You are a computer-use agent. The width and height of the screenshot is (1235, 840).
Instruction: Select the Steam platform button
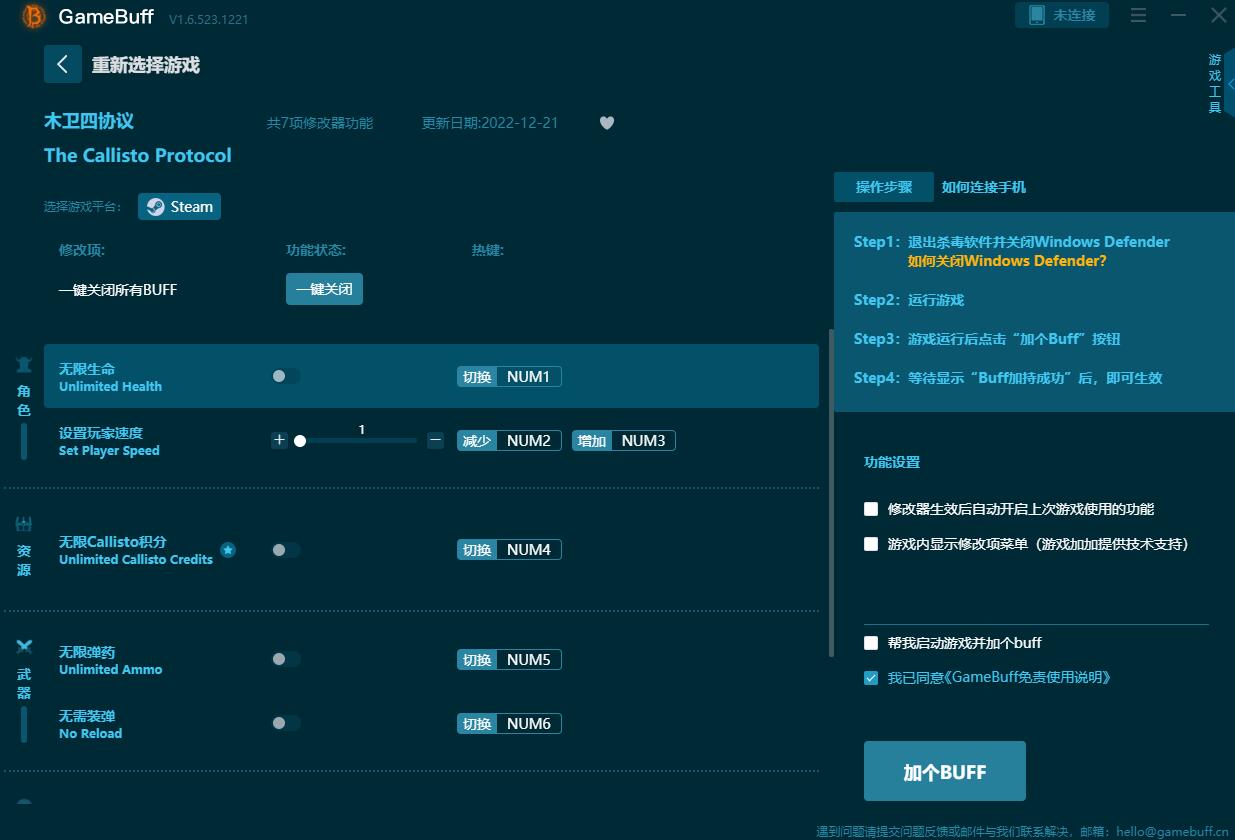coord(180,207)
